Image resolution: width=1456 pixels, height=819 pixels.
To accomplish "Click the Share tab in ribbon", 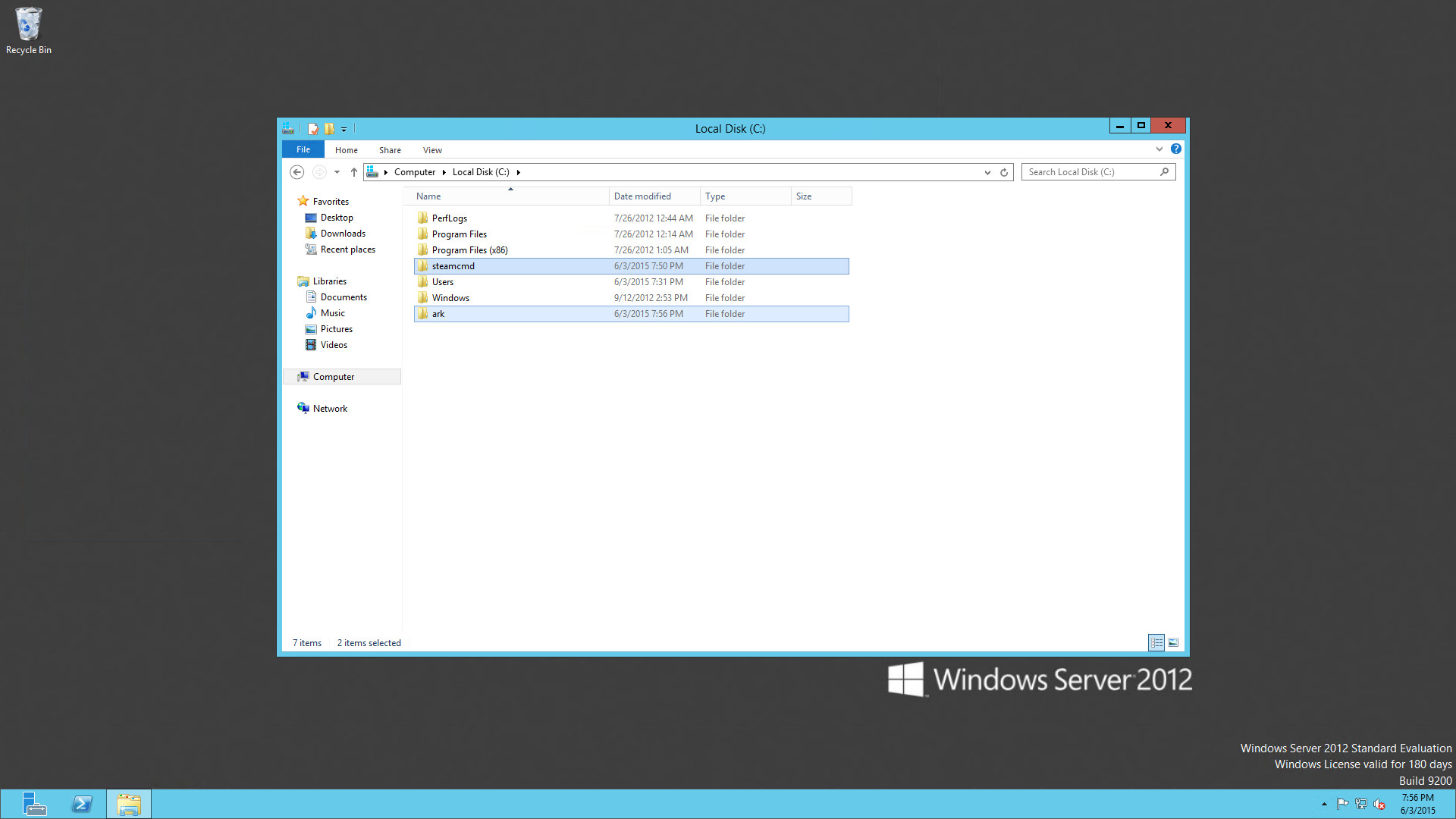I will pyautogui.click(x=389, y=150).
